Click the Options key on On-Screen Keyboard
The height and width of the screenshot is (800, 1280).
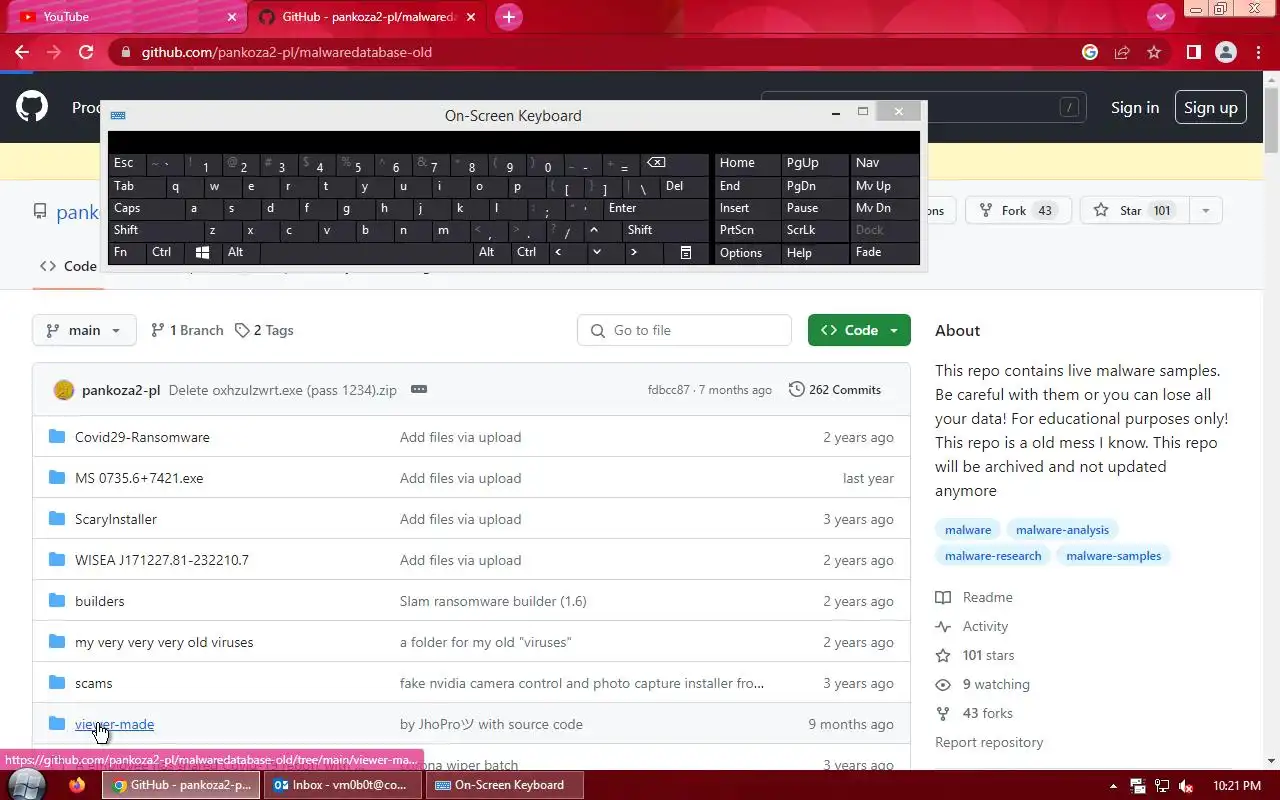pos(747,253)
